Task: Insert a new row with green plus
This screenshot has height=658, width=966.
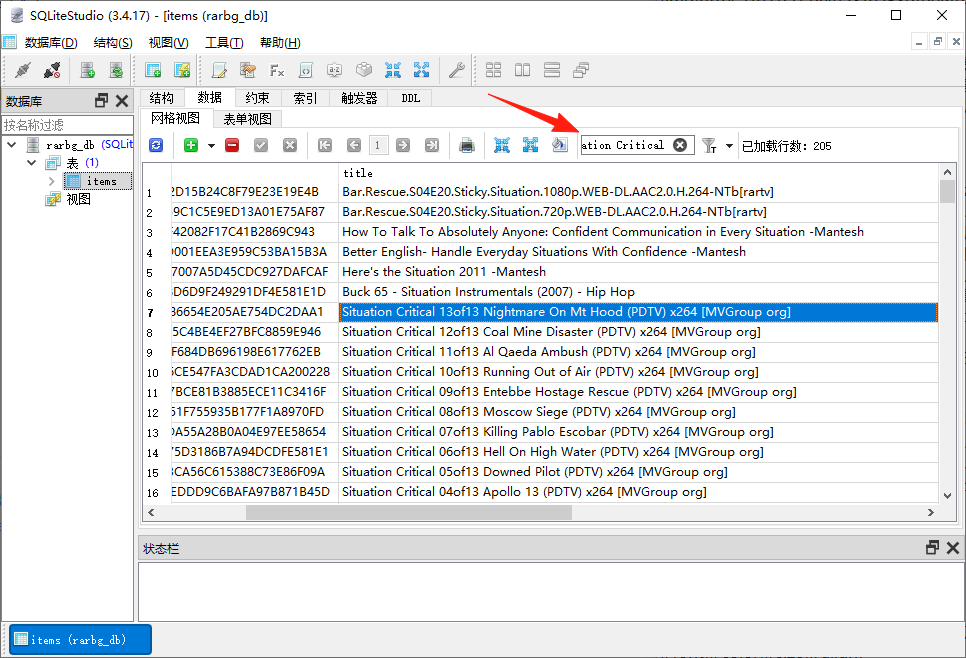Action: (x=190, y=145)
